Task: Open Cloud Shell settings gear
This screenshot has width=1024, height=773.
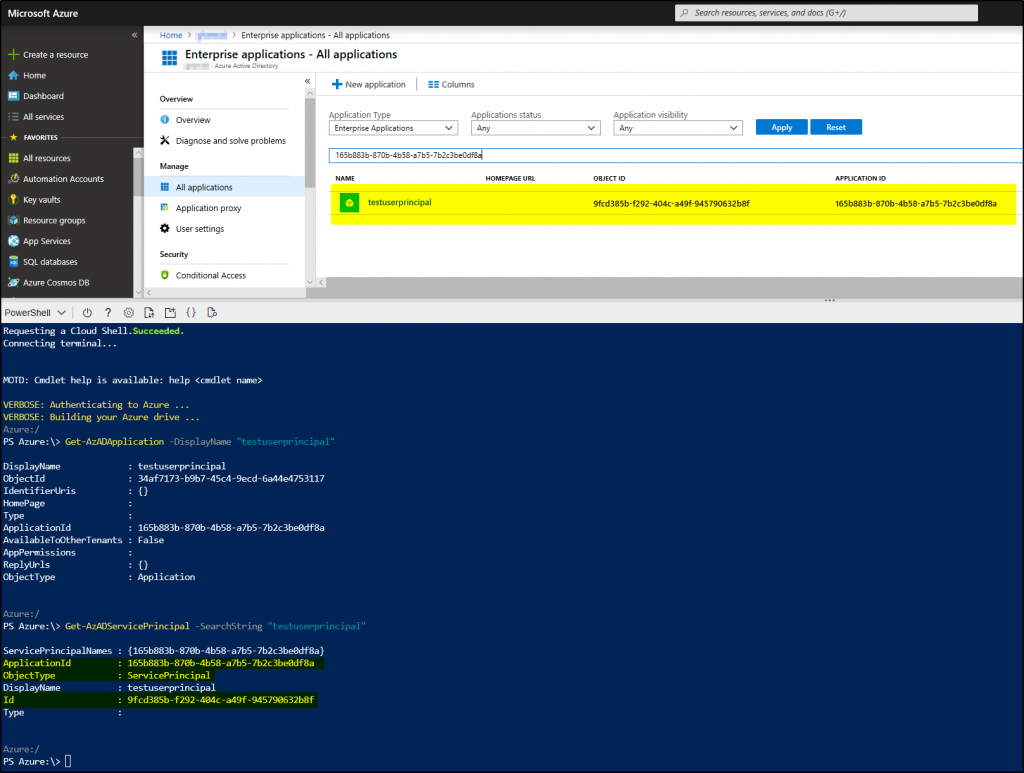Action: pos(128,312)
